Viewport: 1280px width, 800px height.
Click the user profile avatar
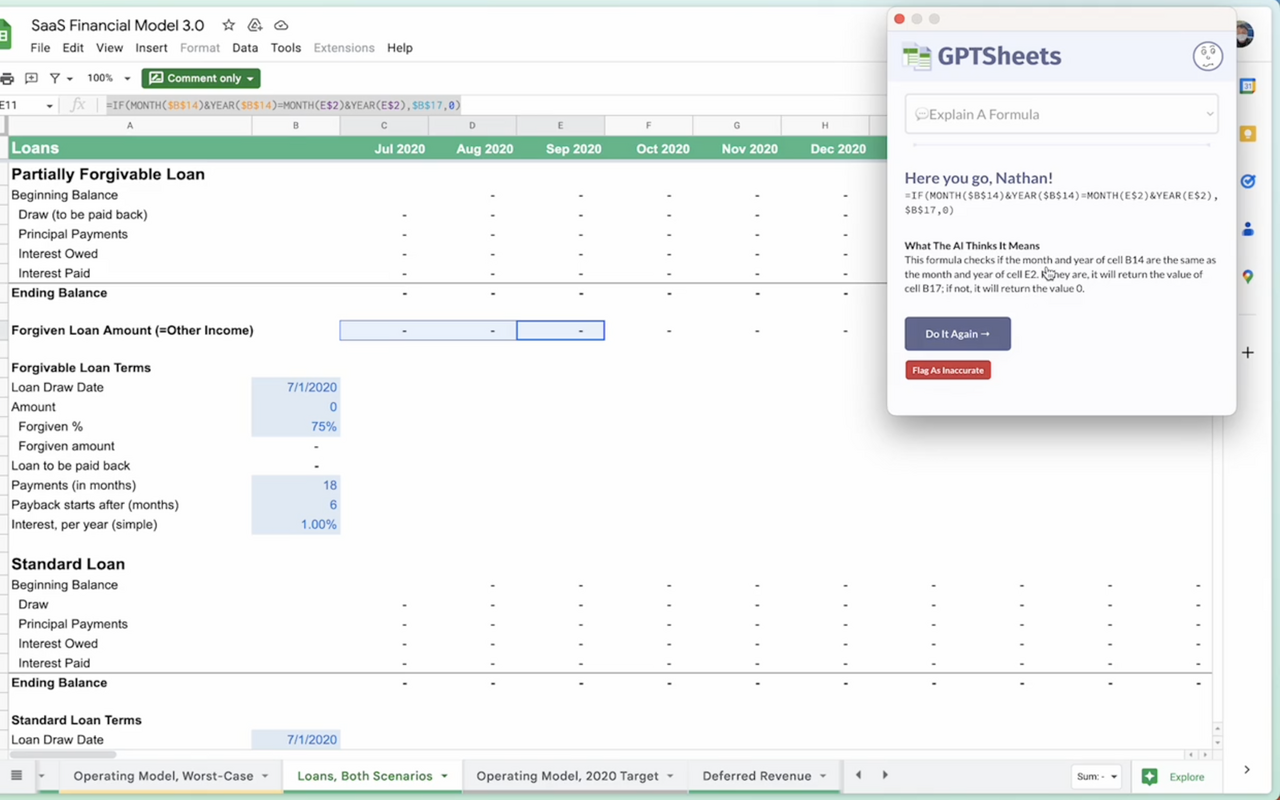click(x=1244, y=35)
